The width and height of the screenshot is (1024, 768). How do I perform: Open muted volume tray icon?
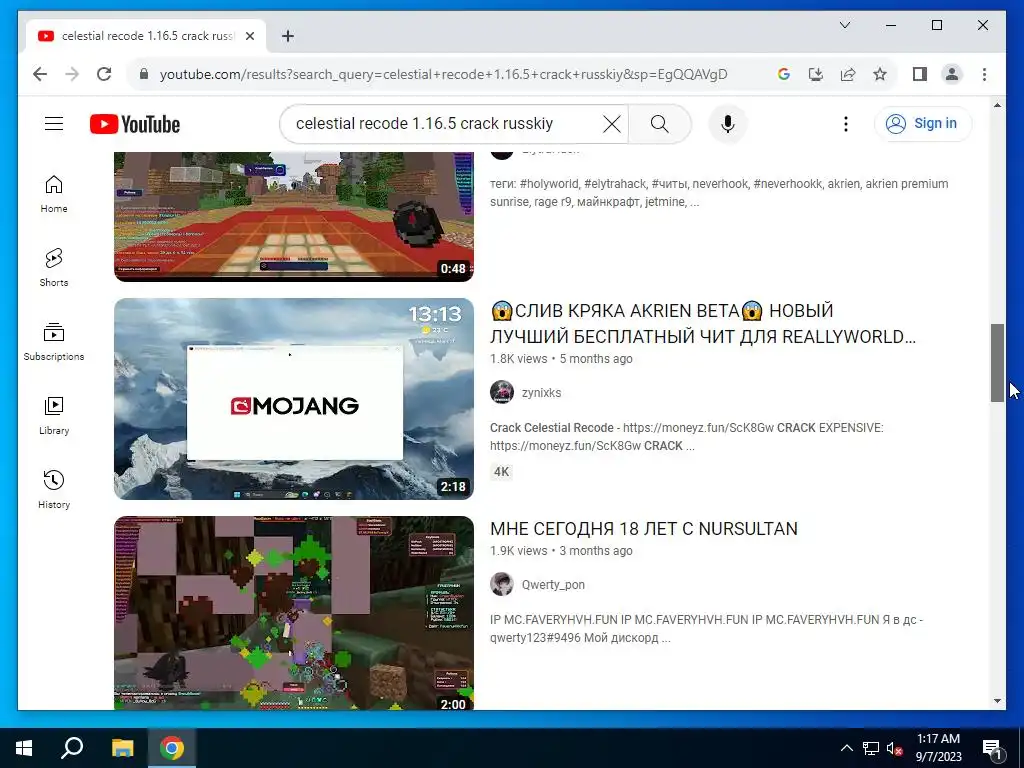pyautogui.click(x=894, y=748)
